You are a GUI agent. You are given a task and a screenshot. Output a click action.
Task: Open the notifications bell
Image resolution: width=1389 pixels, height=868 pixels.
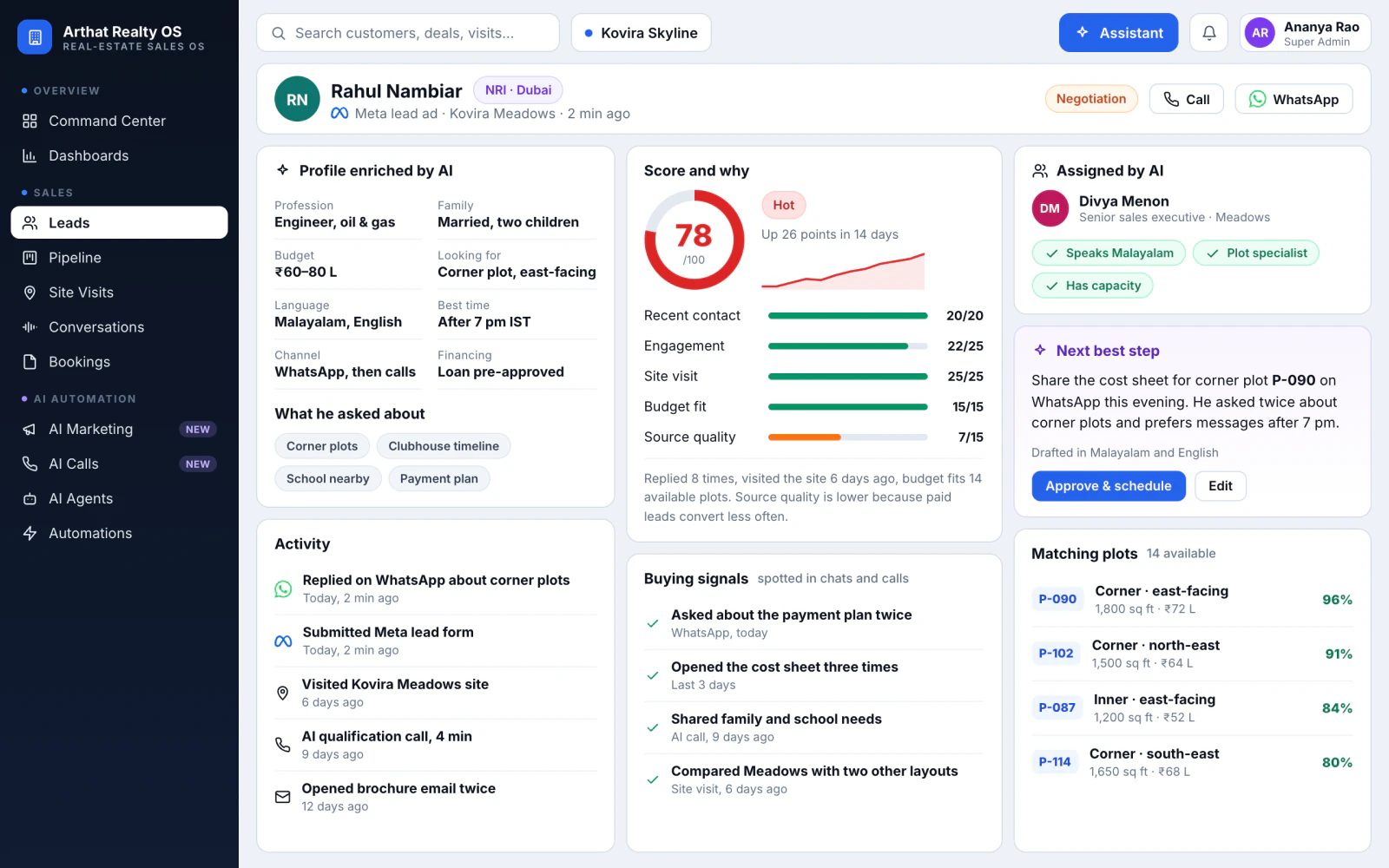[1208, 33]
